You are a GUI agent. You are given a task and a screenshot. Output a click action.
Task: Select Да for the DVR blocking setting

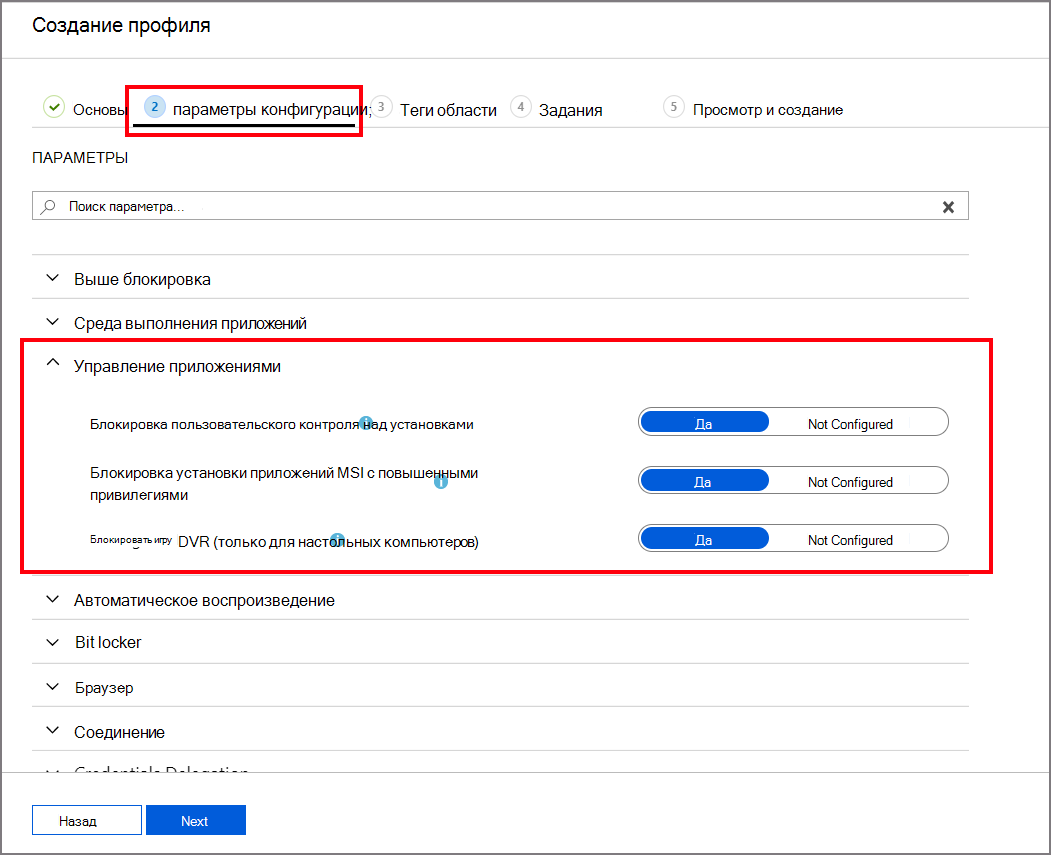(x=703, y=540)
